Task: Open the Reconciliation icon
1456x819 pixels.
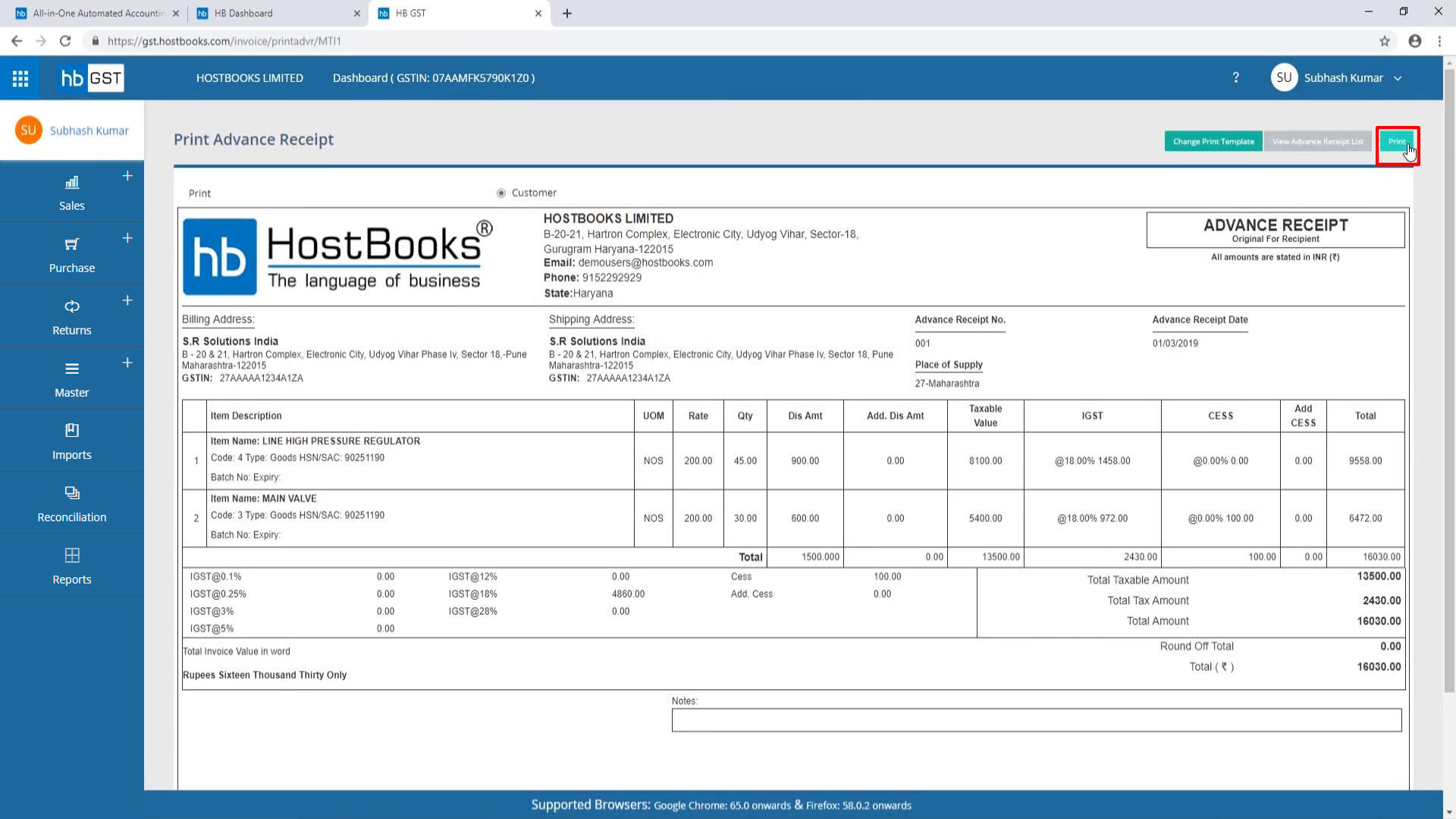Action: [x=72, y=493]
